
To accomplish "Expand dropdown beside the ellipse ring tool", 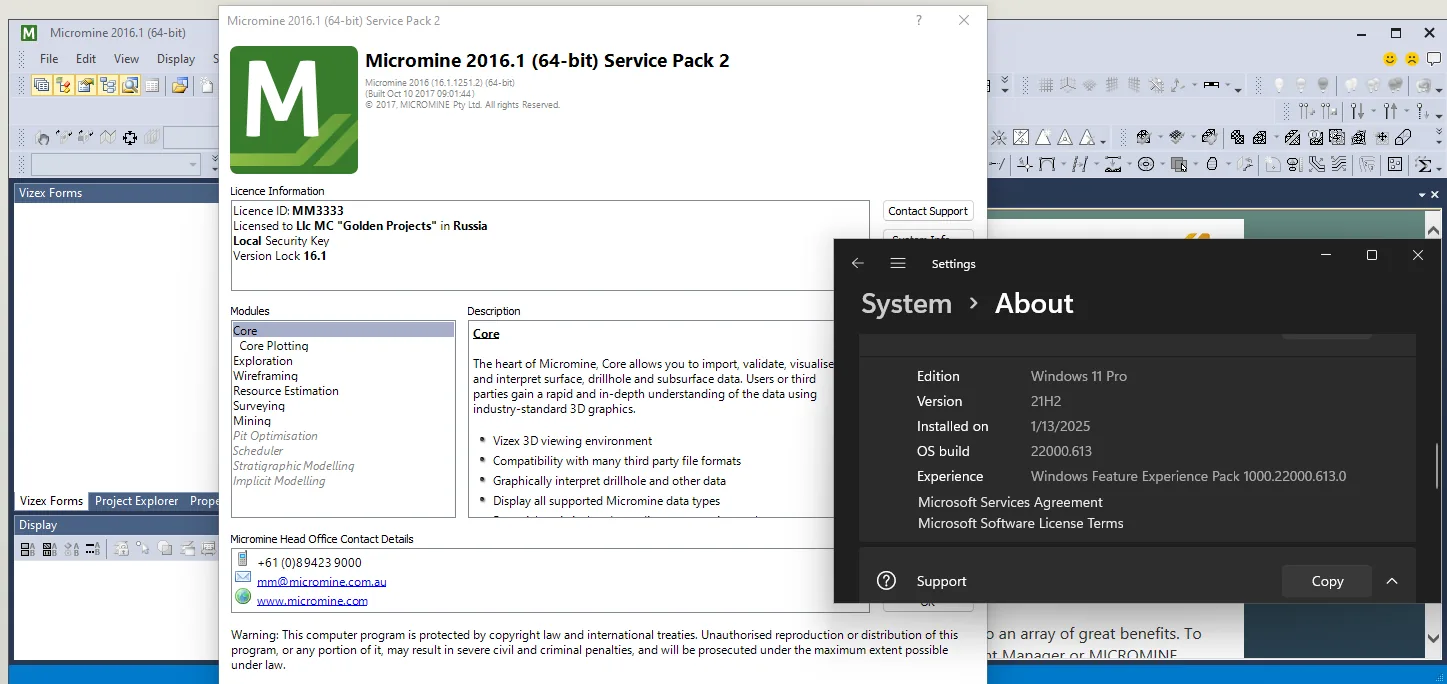I will point(1162,164).
